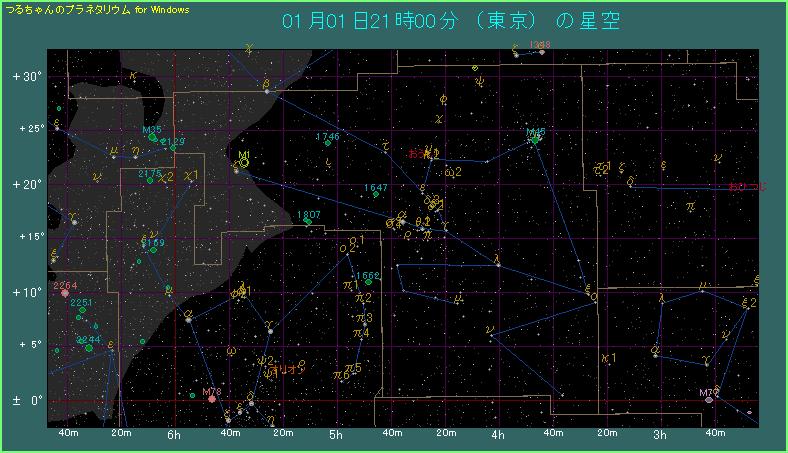
Task: Click the 1662 cluster marker
Action: 368,282
